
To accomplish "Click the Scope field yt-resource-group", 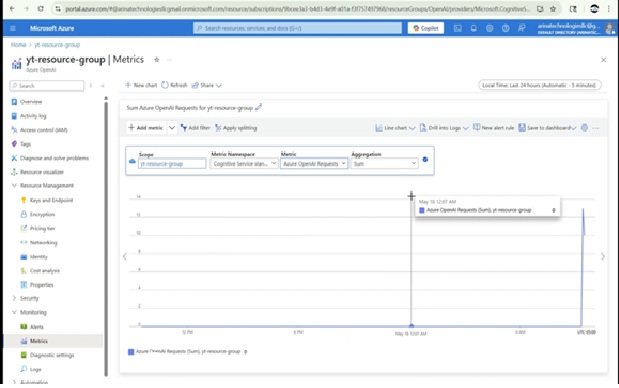I will (x=172, y=163).
